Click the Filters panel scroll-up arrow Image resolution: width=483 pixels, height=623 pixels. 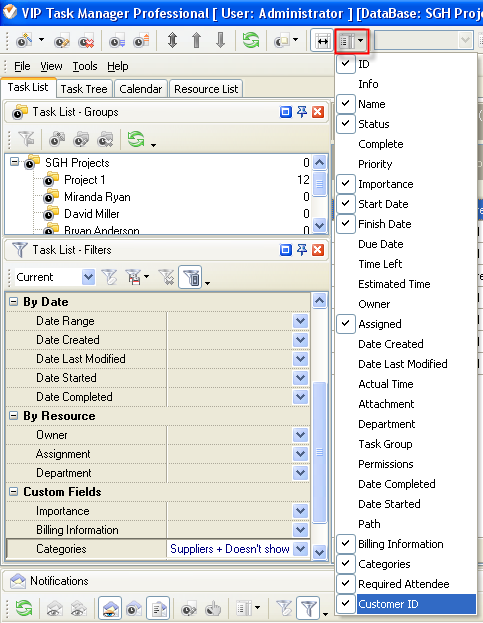tap(320, 300)
